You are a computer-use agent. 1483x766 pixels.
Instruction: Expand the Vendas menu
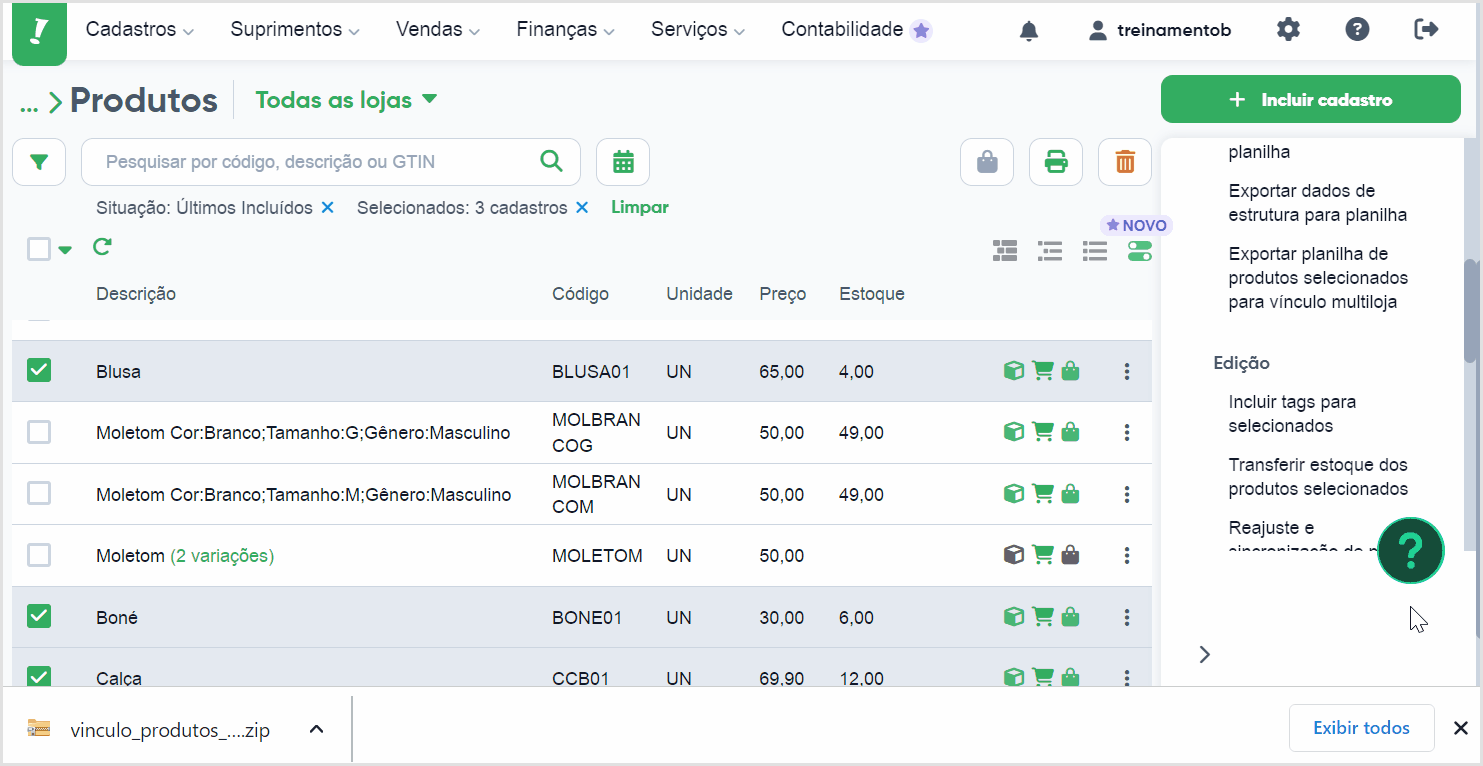438,30
